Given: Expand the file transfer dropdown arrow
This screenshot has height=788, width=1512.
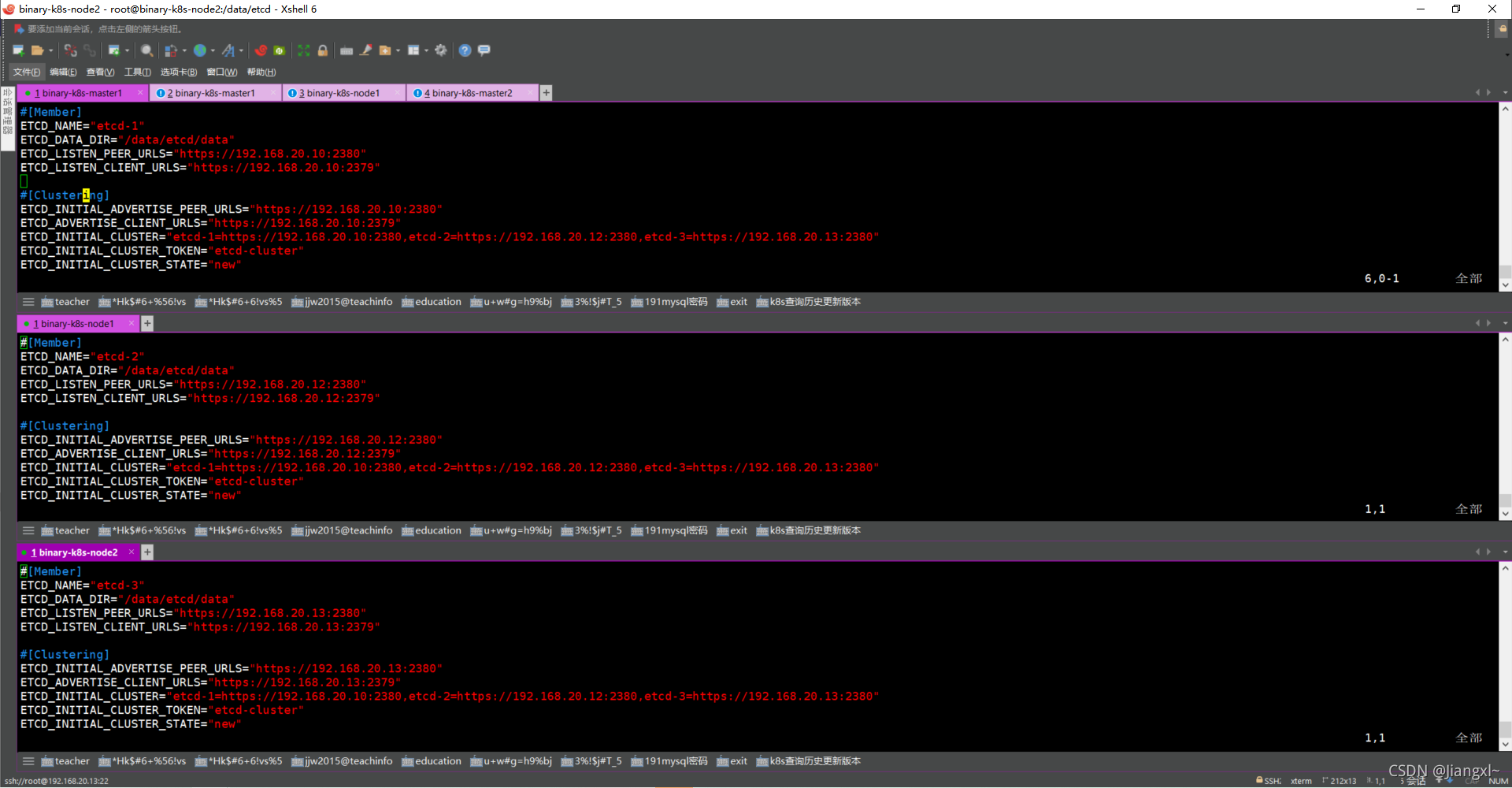Looking at the screenshot, I should [x=185, y=50].
